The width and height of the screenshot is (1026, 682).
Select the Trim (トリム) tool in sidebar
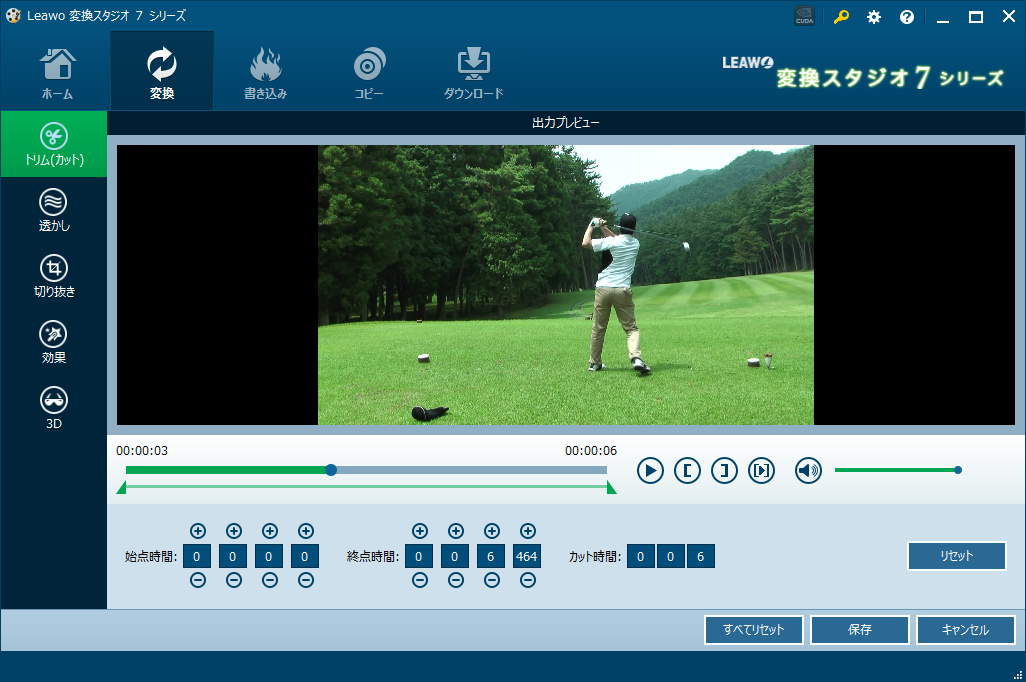point(54,145)
